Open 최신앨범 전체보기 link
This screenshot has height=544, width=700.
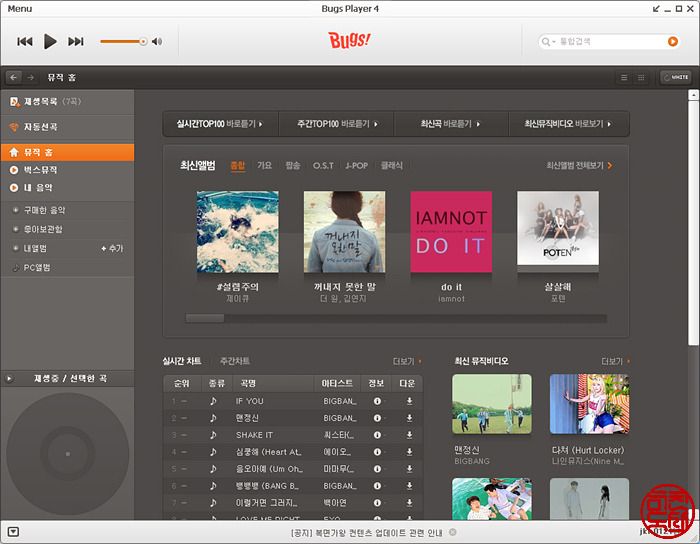pos(579,166)
